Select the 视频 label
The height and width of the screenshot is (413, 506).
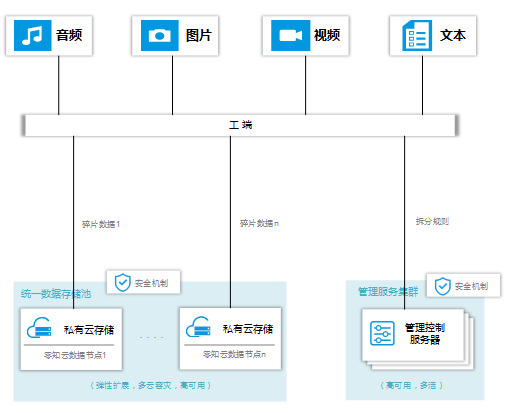click(327, 35)
